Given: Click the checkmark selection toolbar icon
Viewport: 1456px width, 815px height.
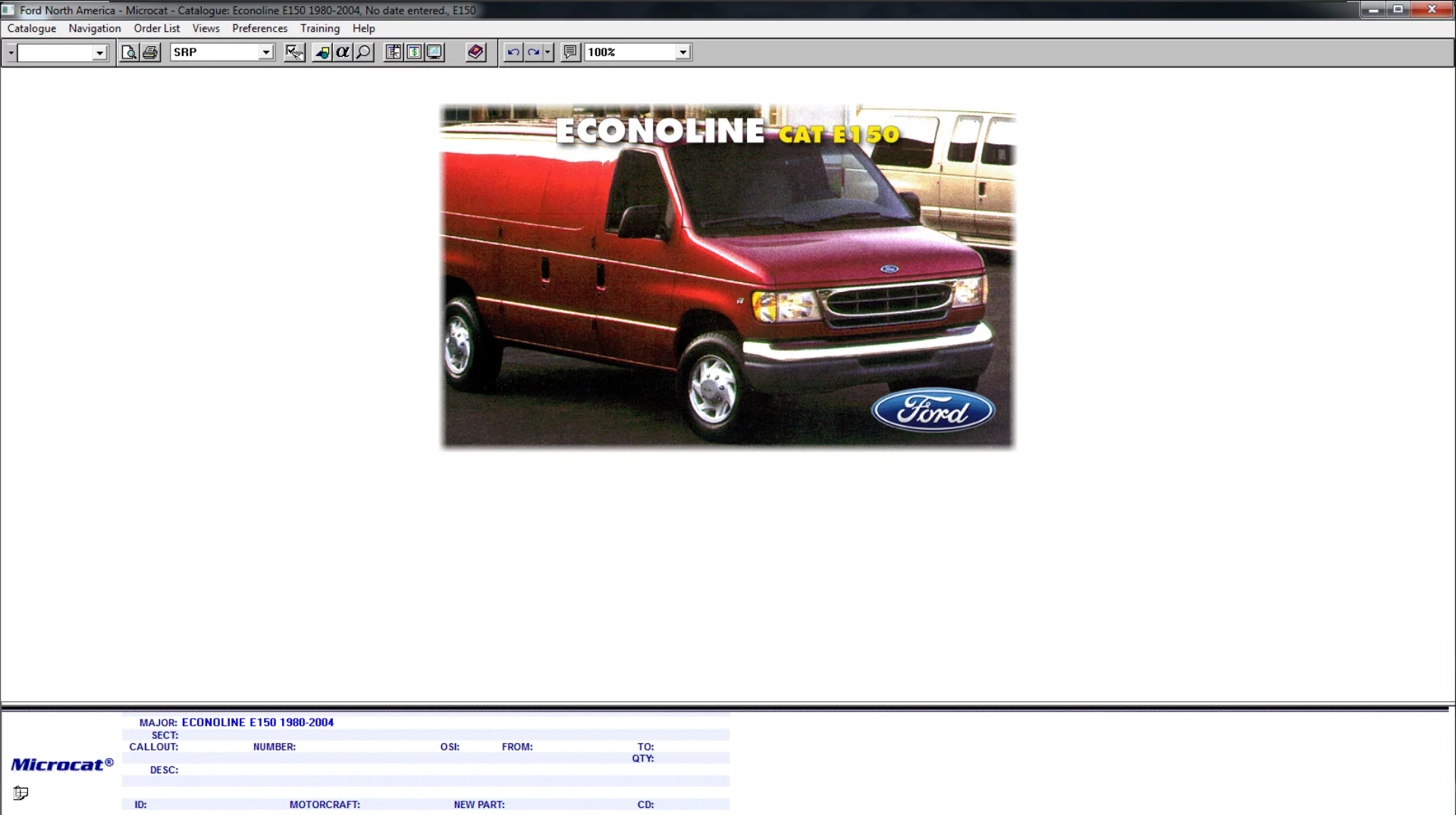Looking at the screenshot, I should coord(294,52).
